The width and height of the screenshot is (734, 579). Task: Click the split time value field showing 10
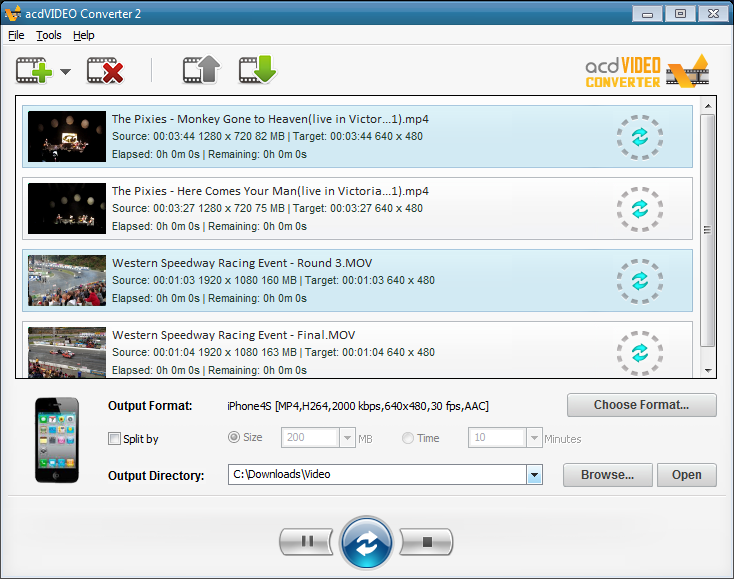(497, 438)
